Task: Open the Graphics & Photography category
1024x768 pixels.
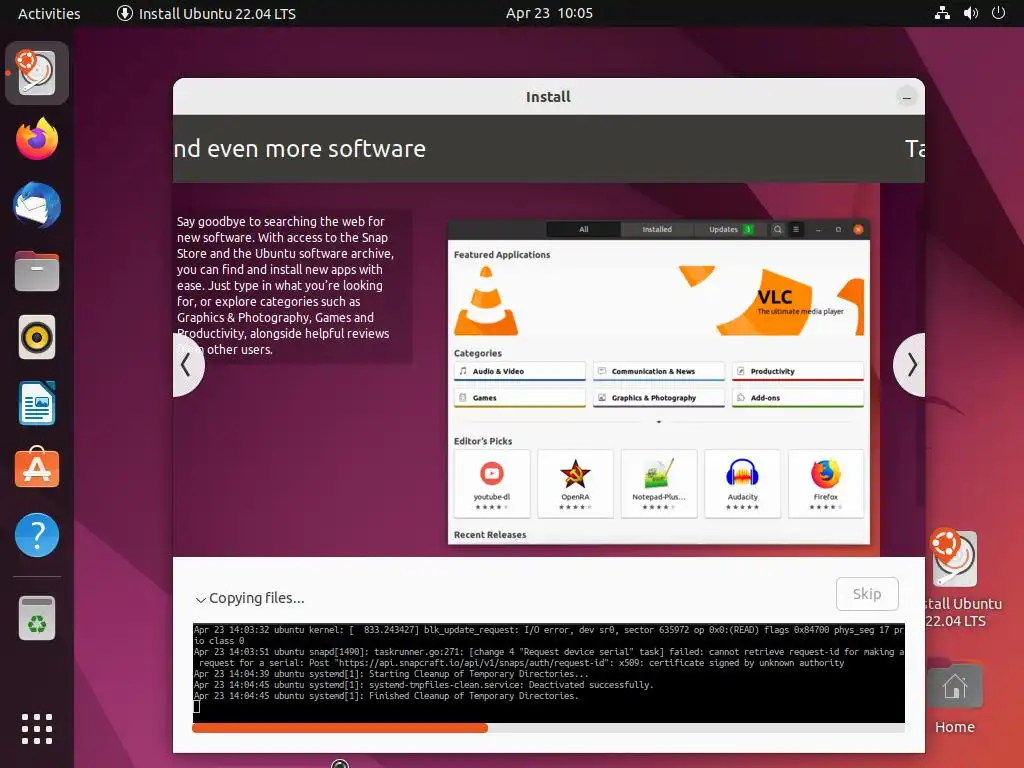Action: point(659,398)
